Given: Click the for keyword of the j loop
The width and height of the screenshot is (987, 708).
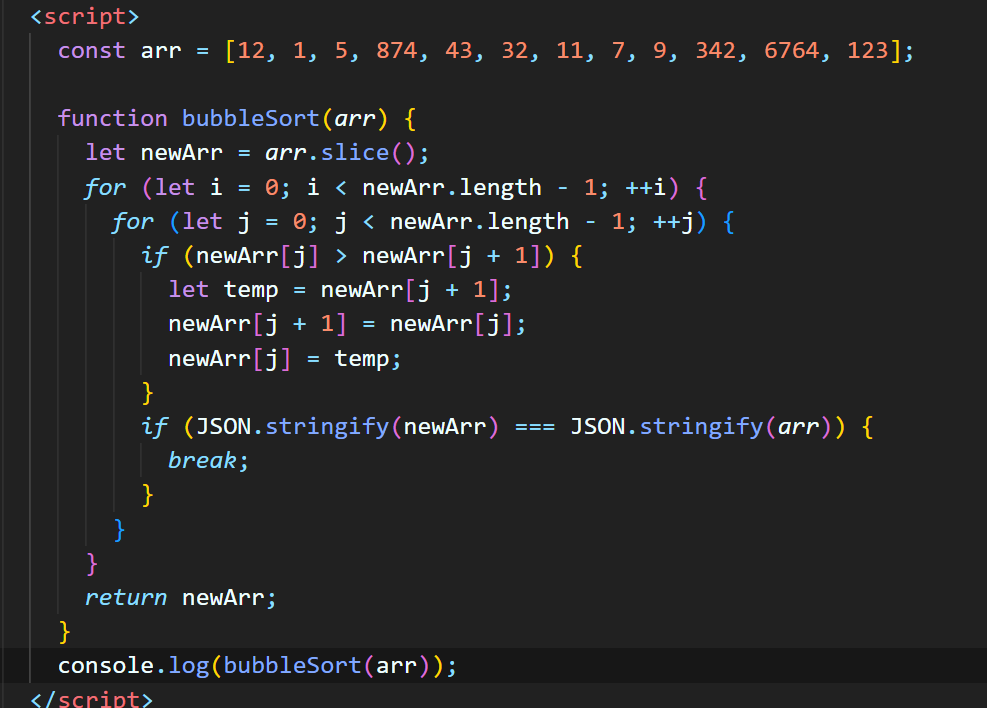Looking at the screenshot, I should click(x=133, y=222).
